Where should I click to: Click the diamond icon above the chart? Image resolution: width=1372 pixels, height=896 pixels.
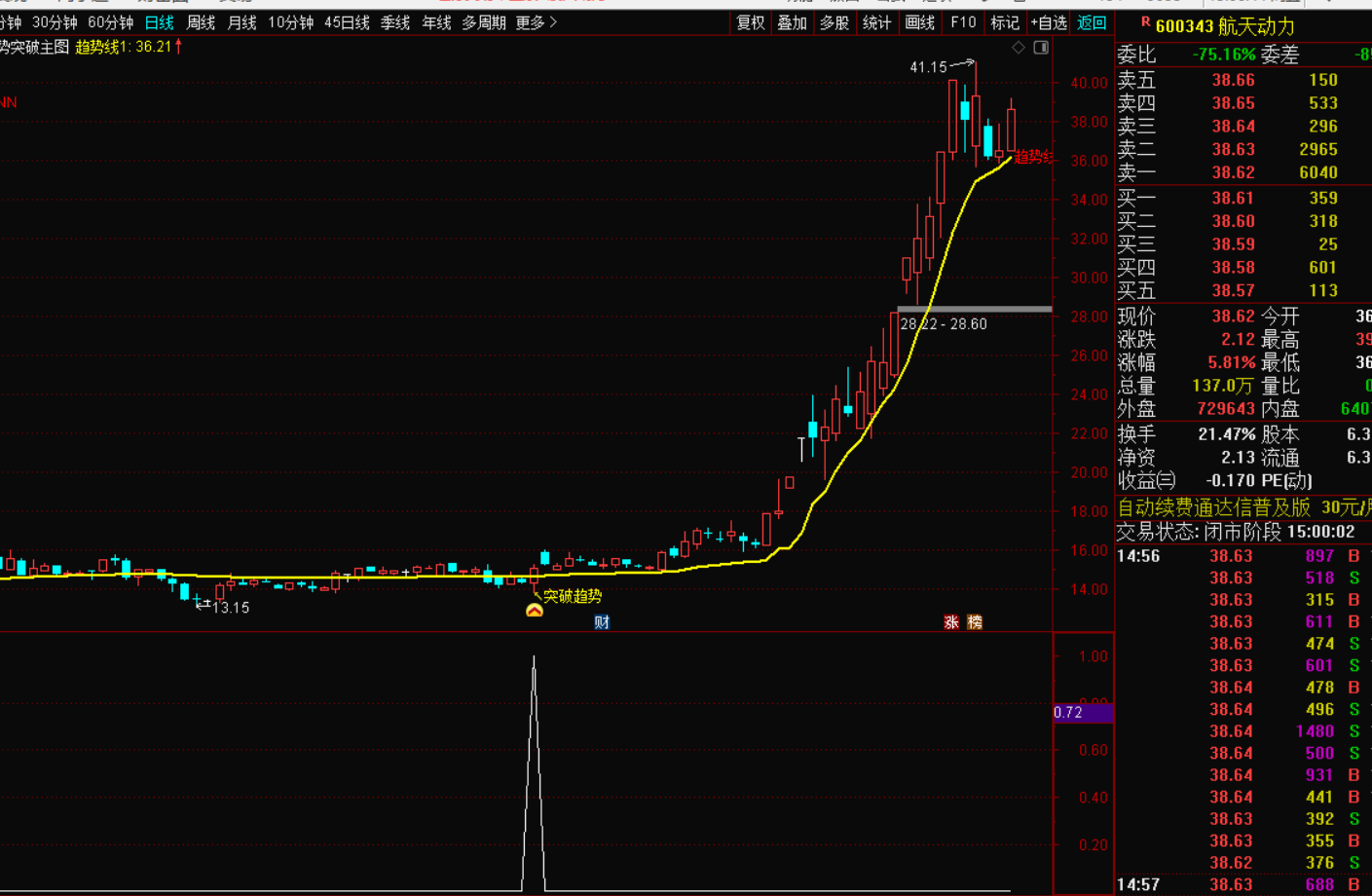point(1019,48)
